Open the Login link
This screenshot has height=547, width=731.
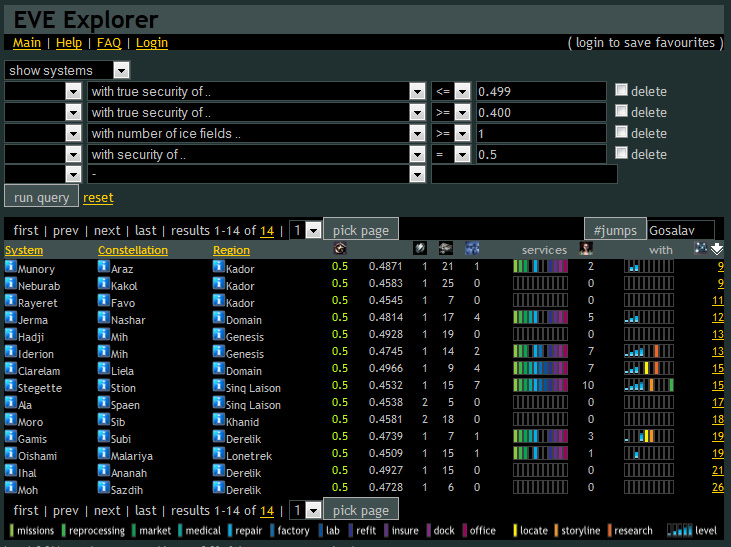152,43
